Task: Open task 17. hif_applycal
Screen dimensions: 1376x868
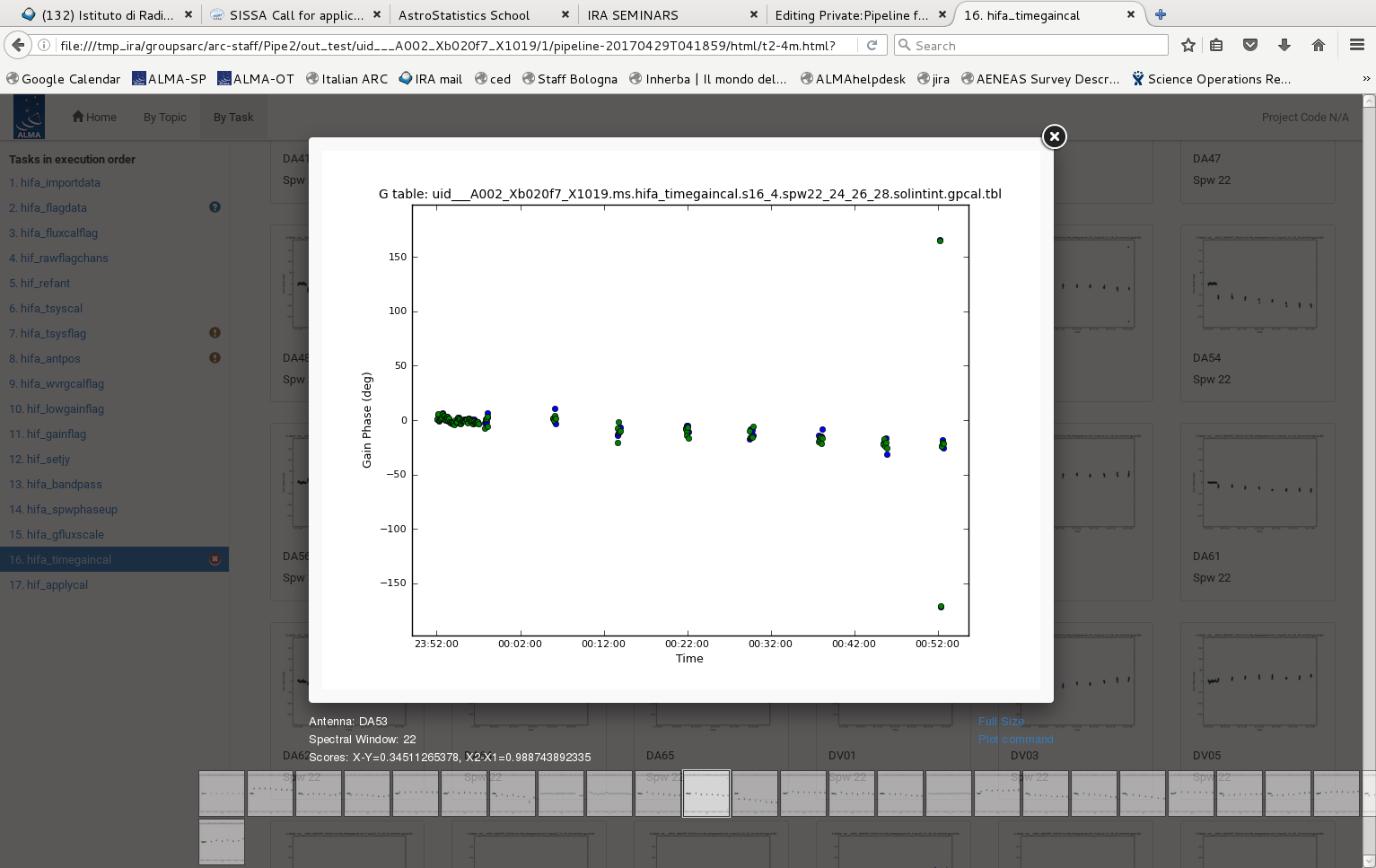Action: [x=48, y=584]
